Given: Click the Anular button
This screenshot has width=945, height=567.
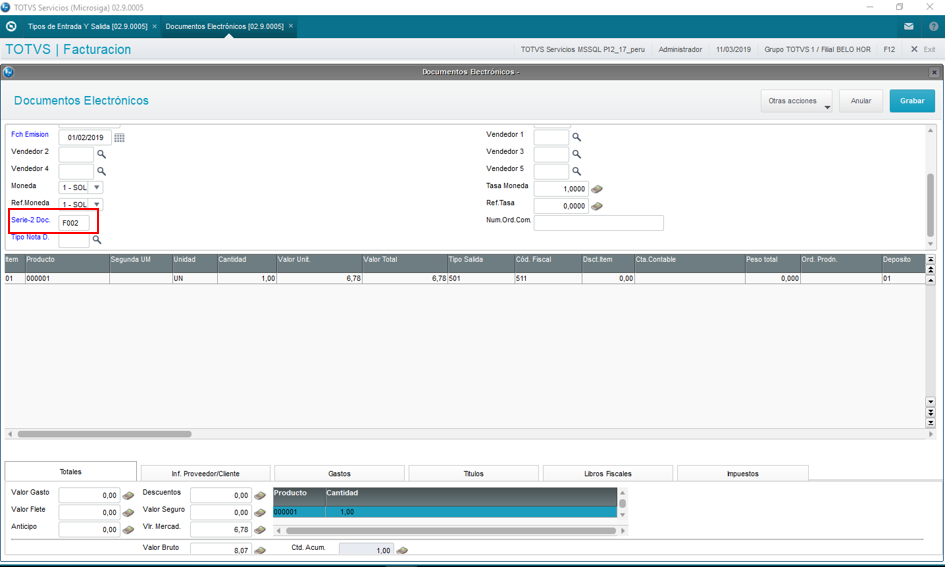Looking at the screenshot, I should coord(861,101).
